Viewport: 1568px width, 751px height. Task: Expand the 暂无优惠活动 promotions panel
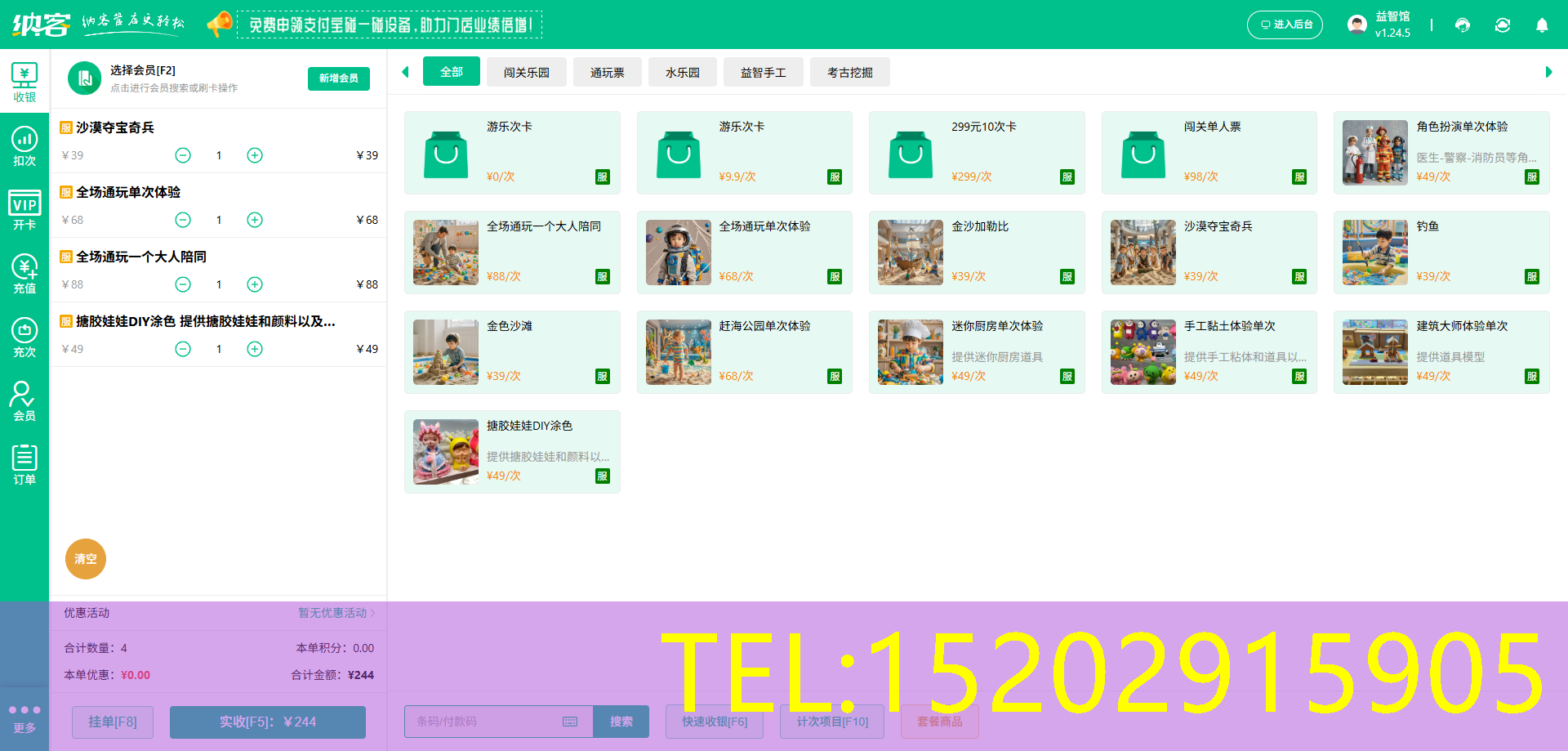(333, 613)
